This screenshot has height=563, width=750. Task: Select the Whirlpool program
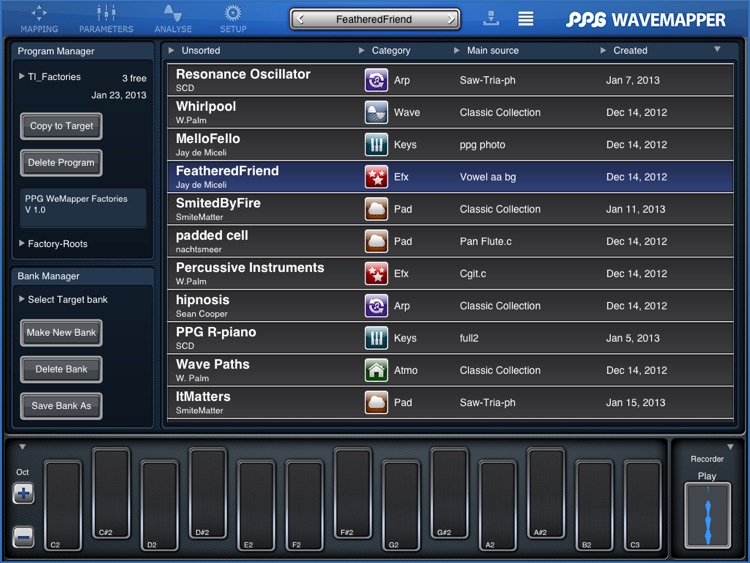(x=450, y=112)
